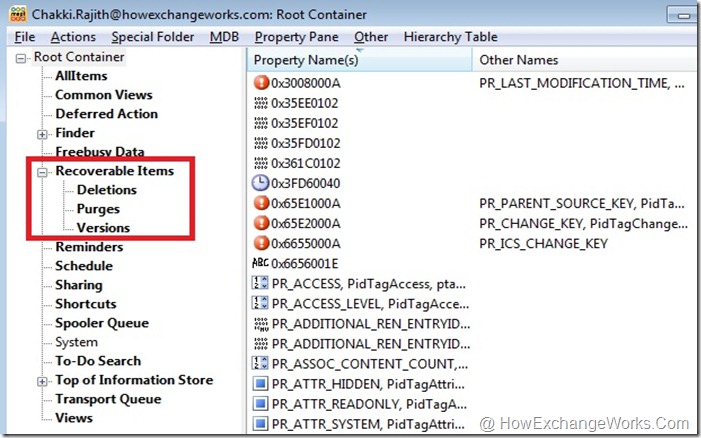701x438 pixels.
Task: Click the numeric icon beside PR_ACCESS
Action: (262, 283)
